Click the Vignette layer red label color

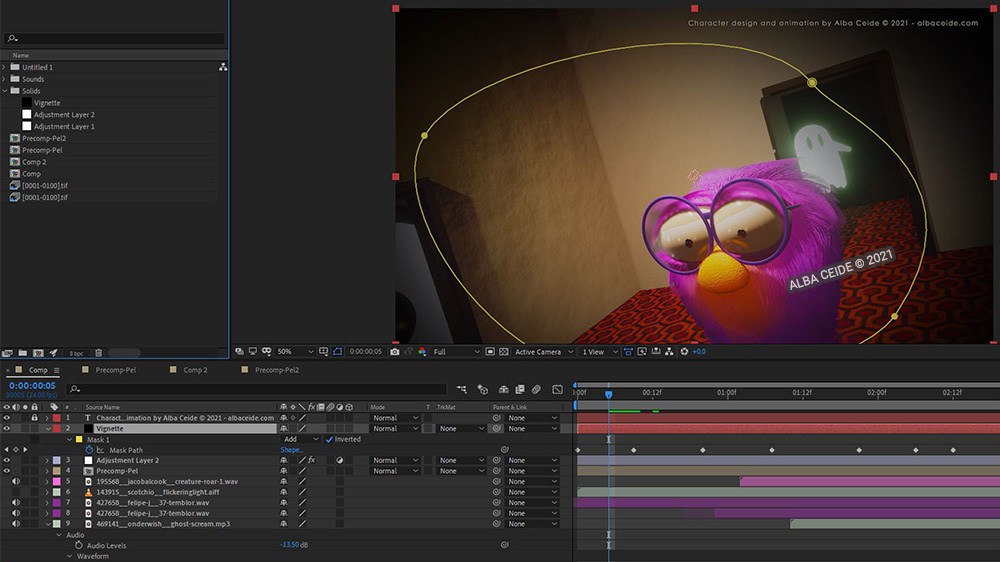pyautogui.click(x=57, y=429)
